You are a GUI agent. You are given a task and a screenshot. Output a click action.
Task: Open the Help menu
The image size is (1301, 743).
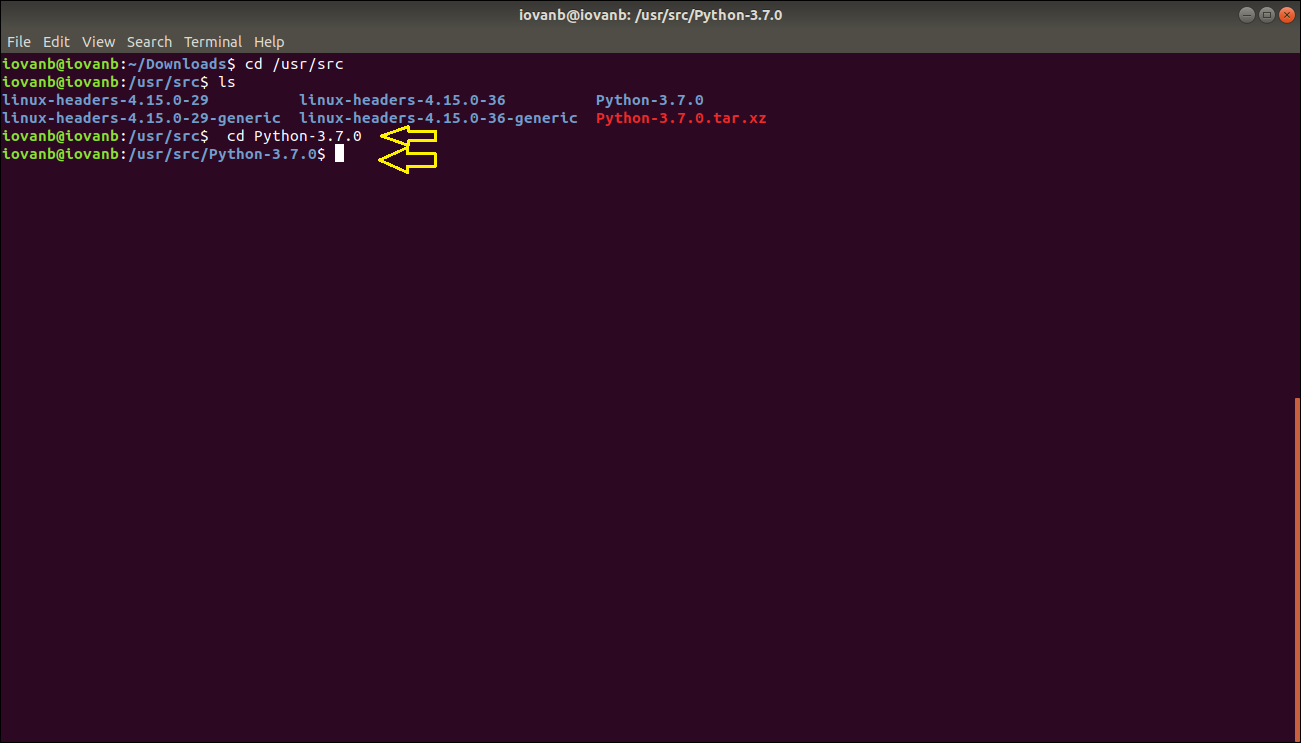(x=269, y=41)
